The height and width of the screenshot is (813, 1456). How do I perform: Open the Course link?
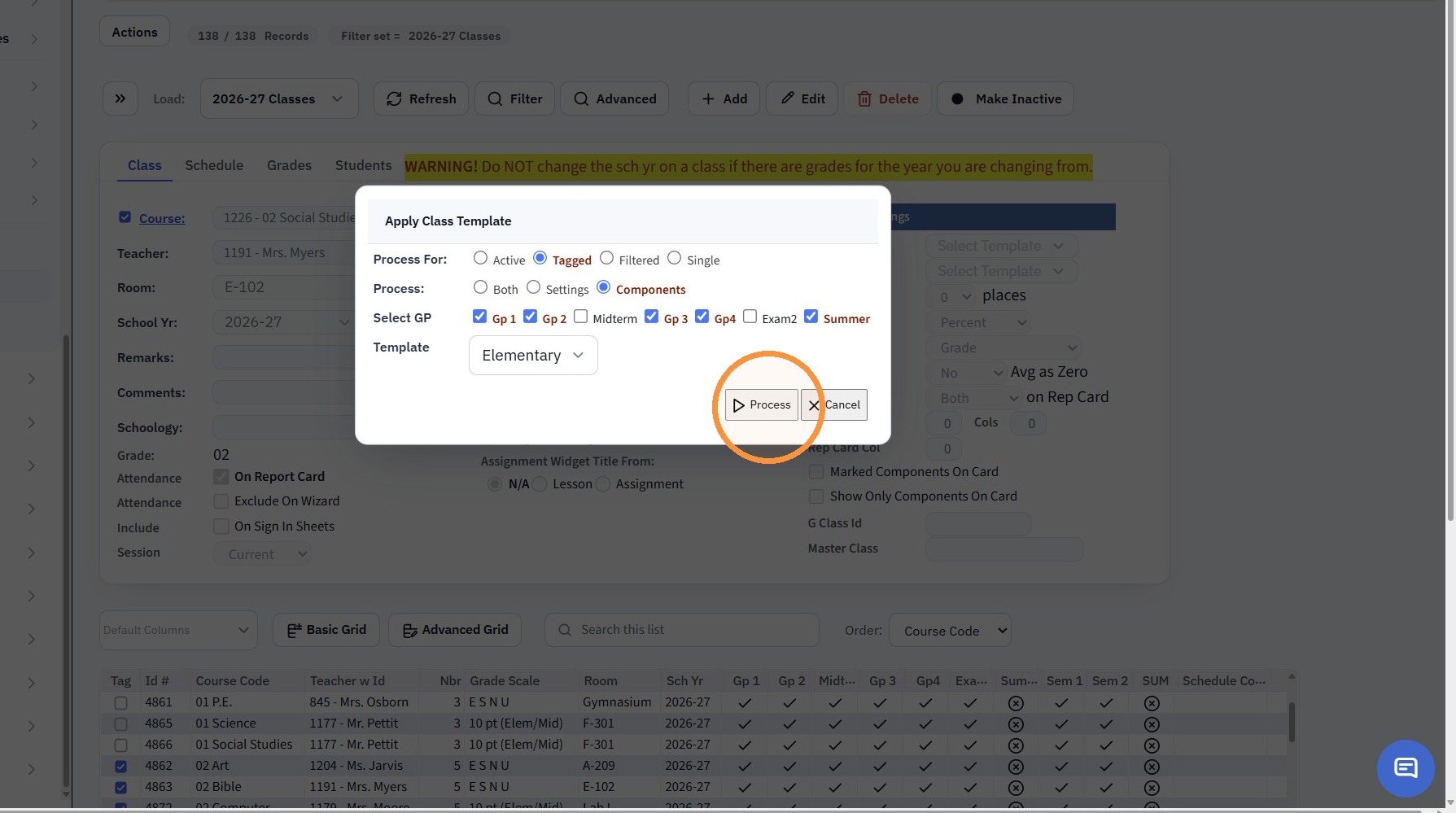pyautogui.click(x=162, y=218)
